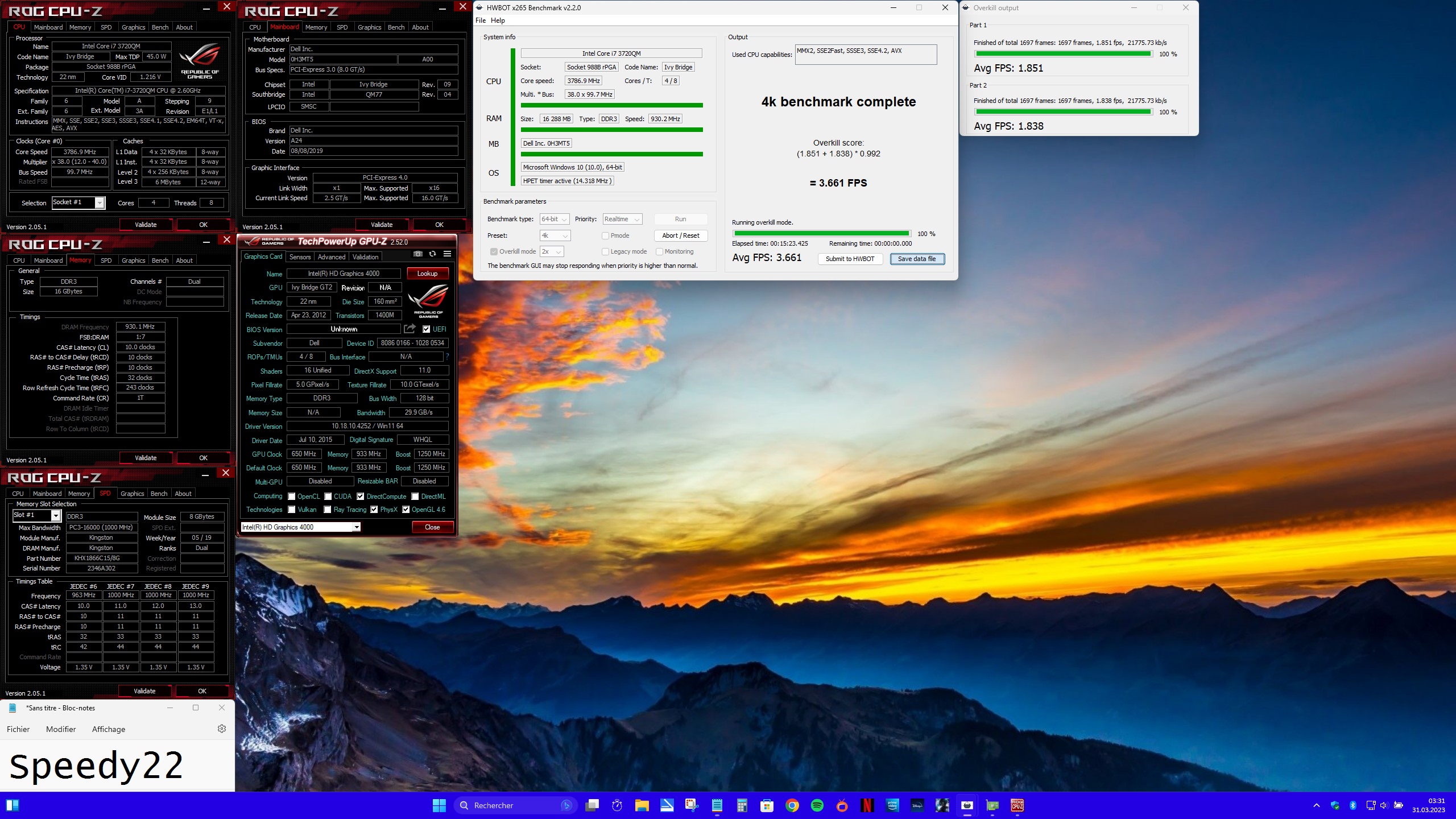Open Spotify from the taskbar
Viewport: 1456px width, 819px height.
[817, 805]
